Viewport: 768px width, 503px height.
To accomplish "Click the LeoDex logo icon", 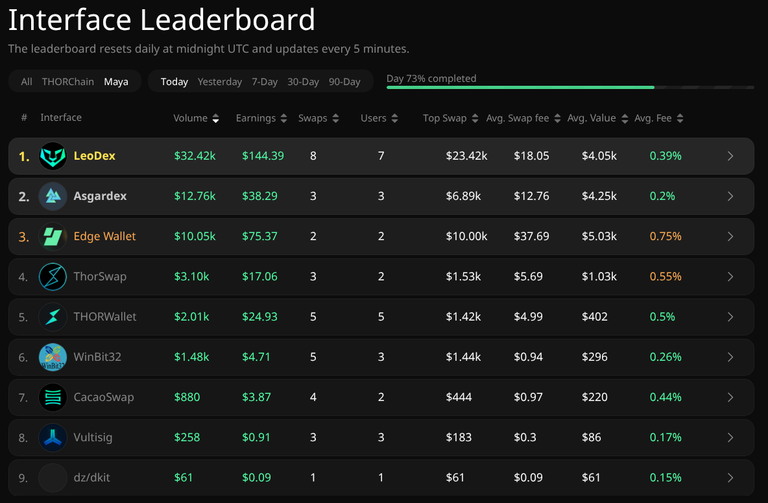I will (53, 156).
